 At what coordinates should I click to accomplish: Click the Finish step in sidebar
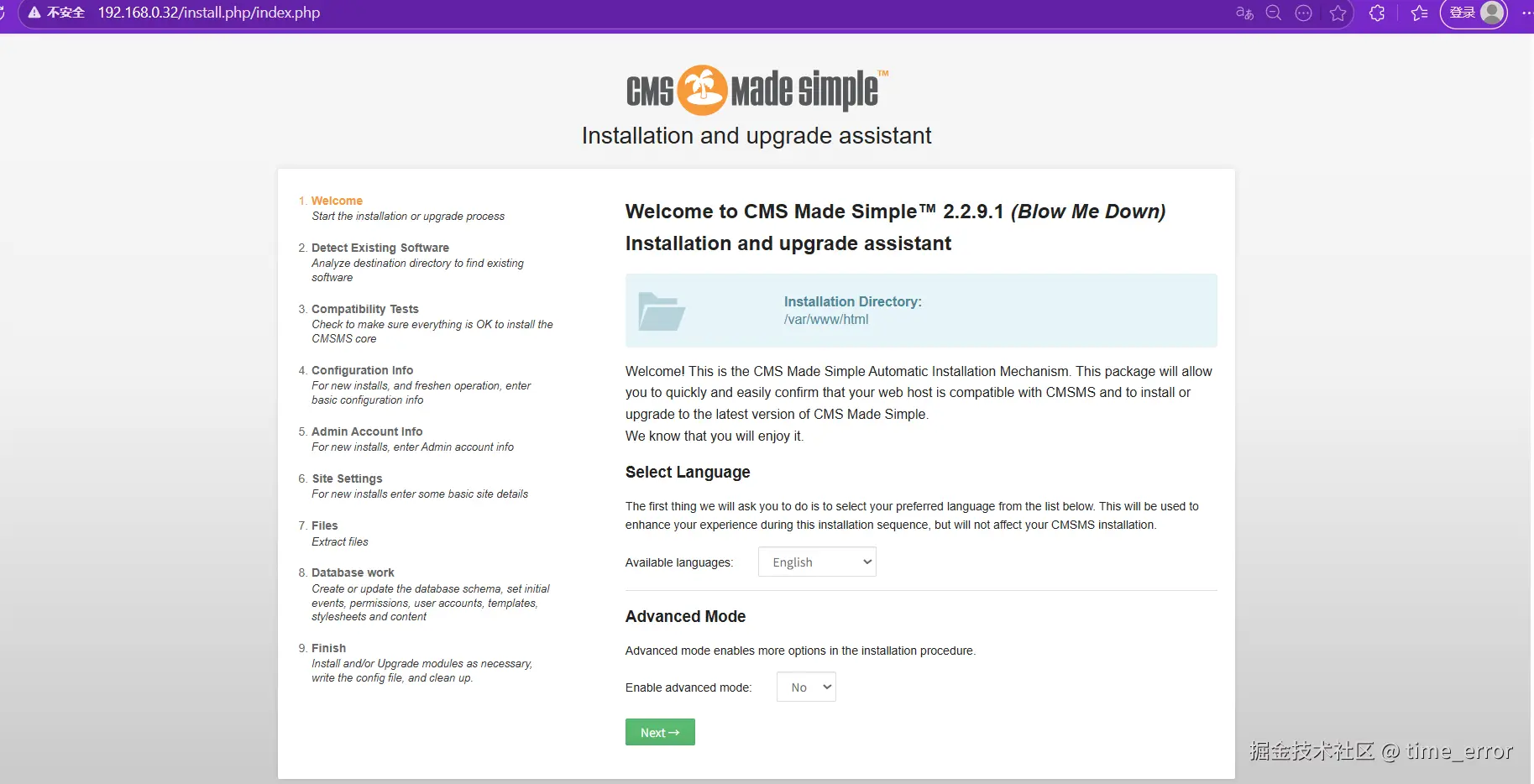pos(328,648)
